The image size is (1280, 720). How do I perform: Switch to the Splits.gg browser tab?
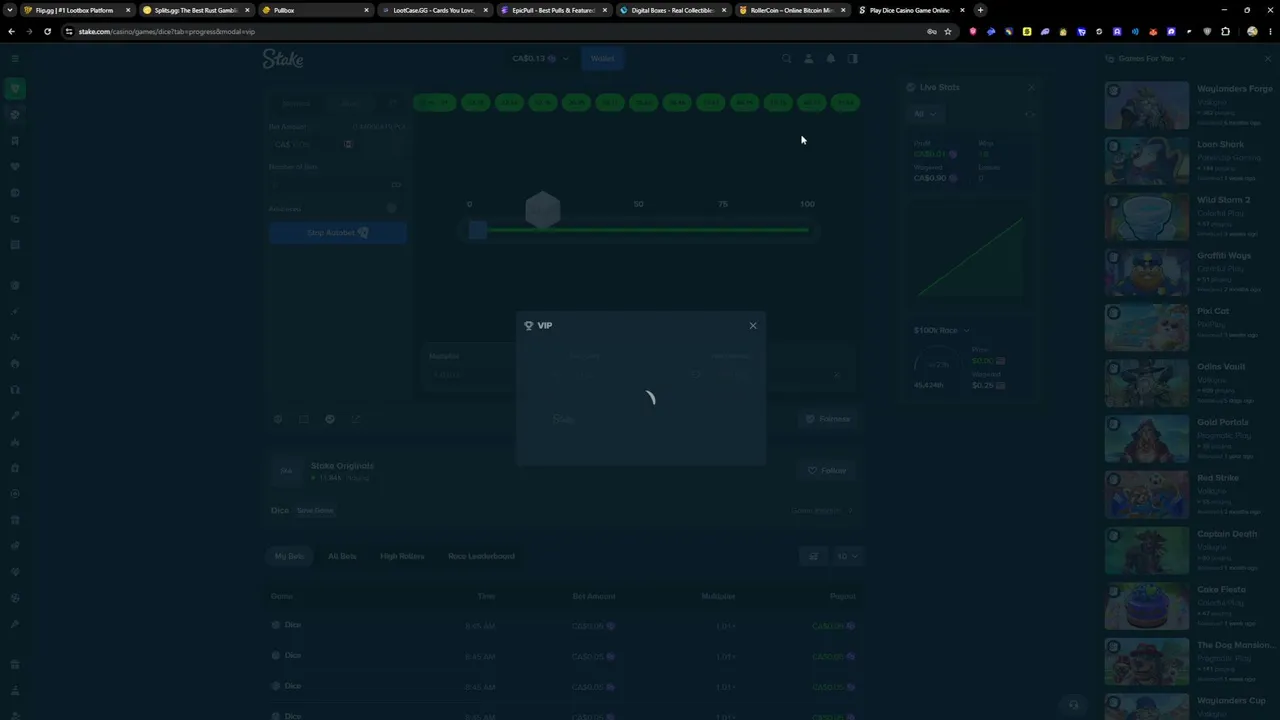[x=196, y=10]
